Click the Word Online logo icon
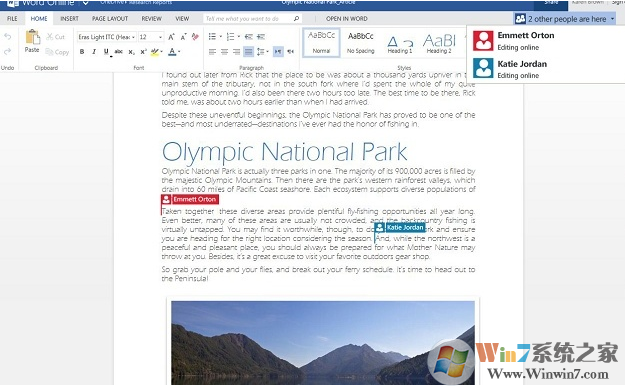 [13, 3]
